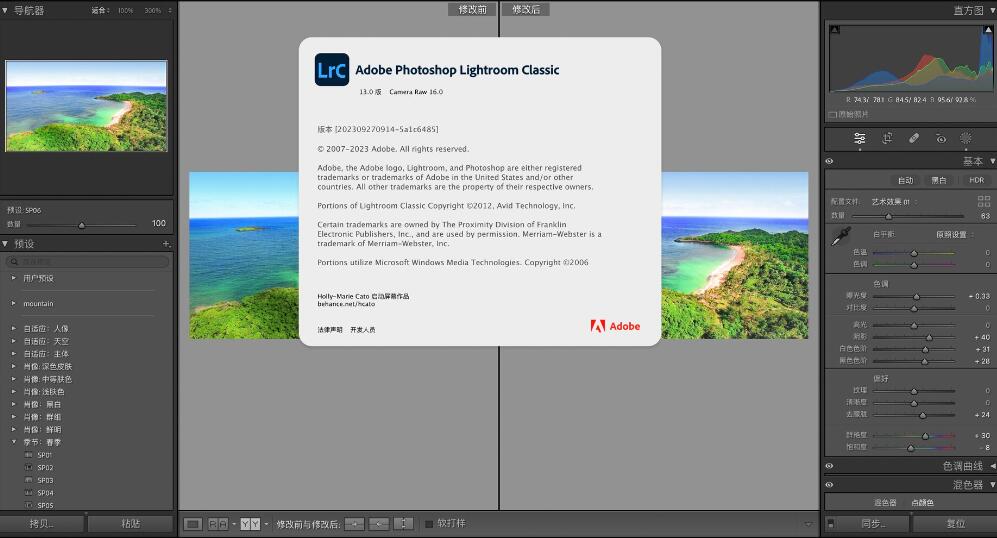
Task: Pick the white balance eyedropper tool
Action: [x=841, y=237]
